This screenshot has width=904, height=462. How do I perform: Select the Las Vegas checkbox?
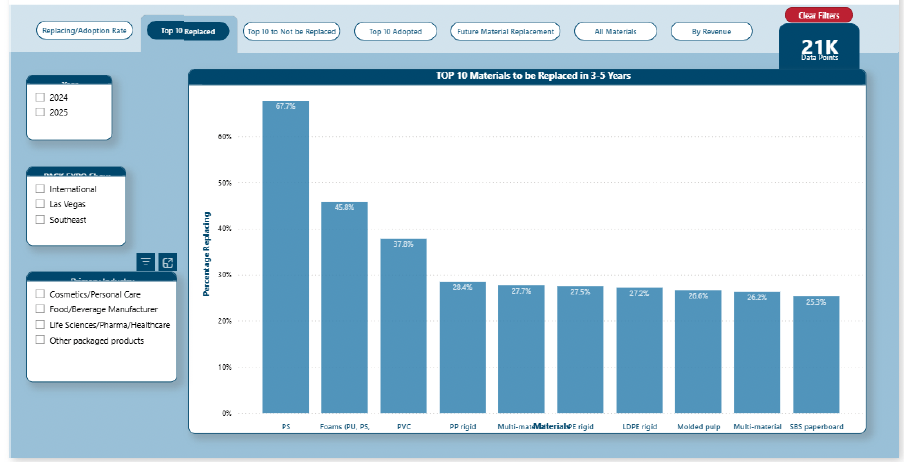coord(40,204)
